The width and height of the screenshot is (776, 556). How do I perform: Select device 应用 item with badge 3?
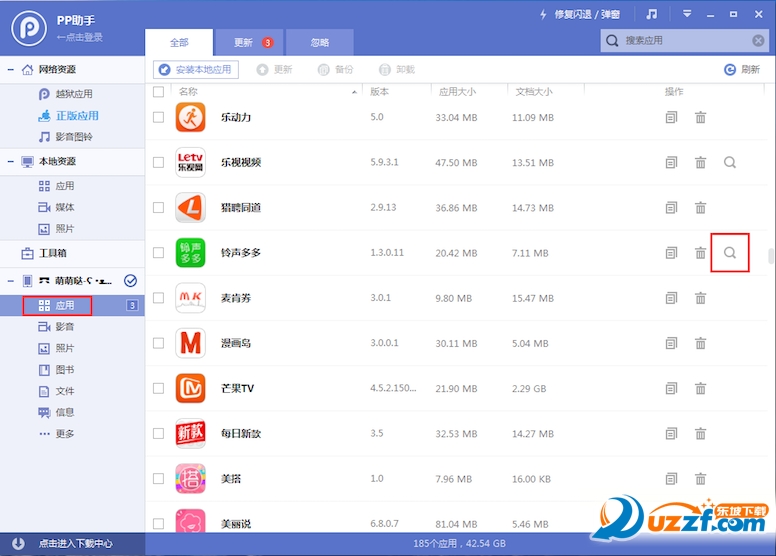72,305
